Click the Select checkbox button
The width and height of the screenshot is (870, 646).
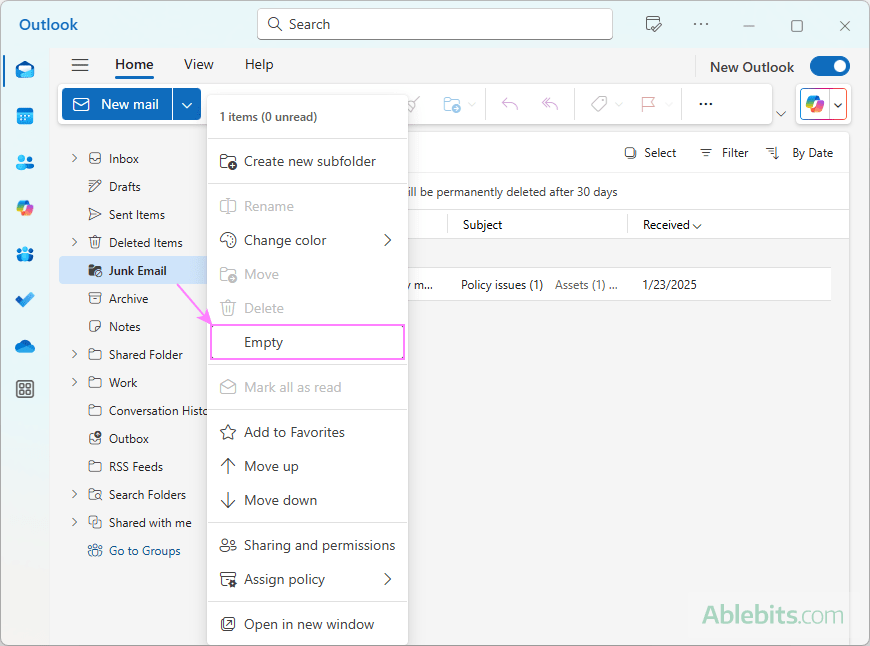point(650,153)
